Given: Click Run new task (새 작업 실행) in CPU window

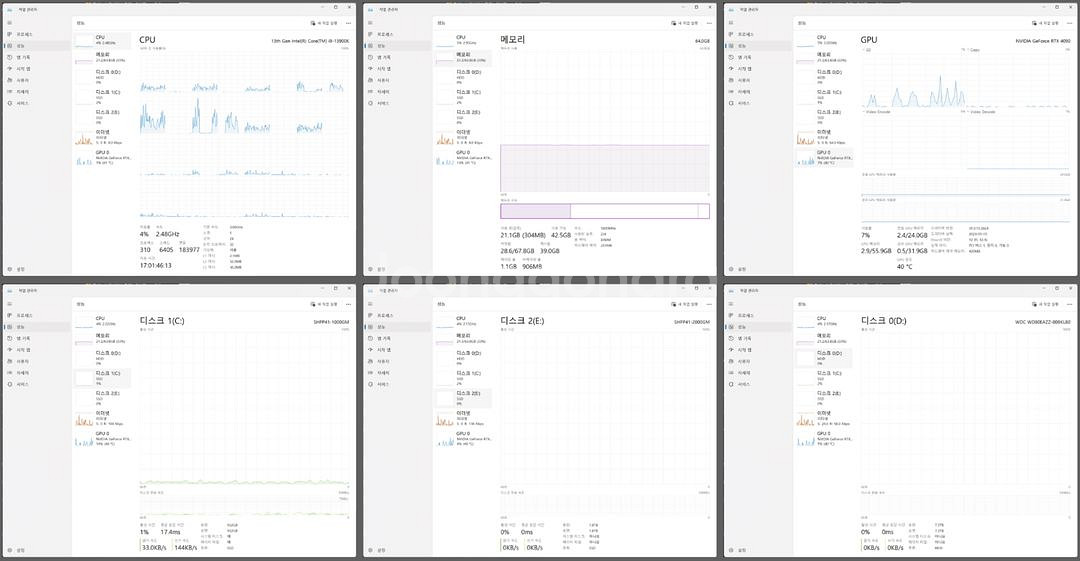Looking at the screenshot, I should tap(324, 23).
